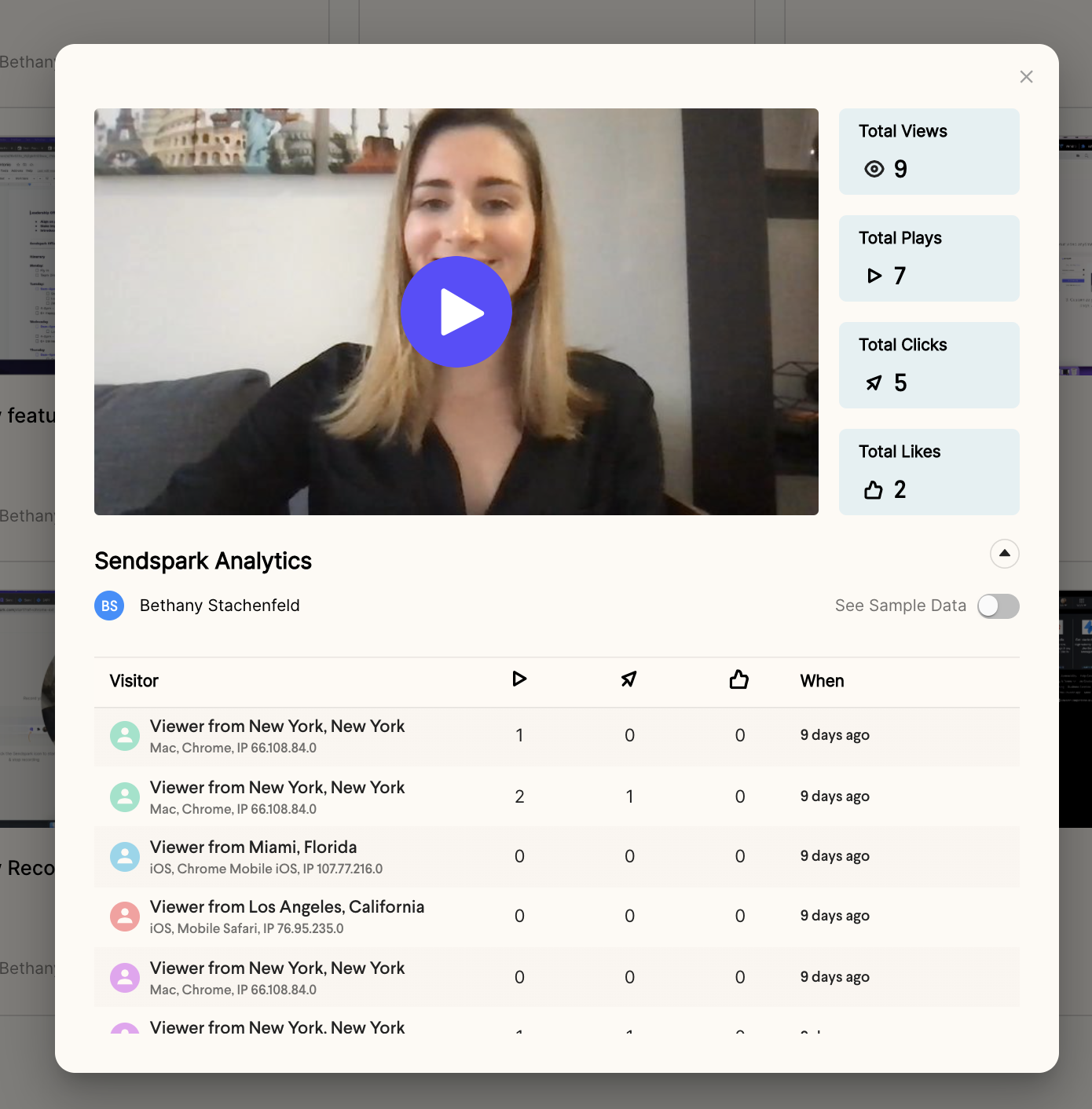Click the Total Views label
Image resolution: width=1092 pixels, height=1109 pixels.
903,131
